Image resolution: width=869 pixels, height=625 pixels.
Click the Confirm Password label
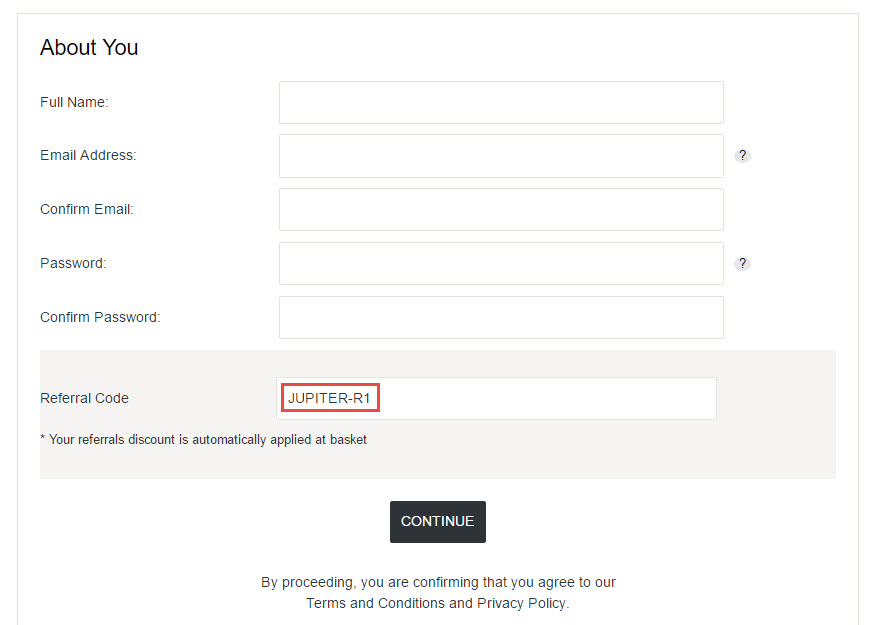click(x=100, y=317)
